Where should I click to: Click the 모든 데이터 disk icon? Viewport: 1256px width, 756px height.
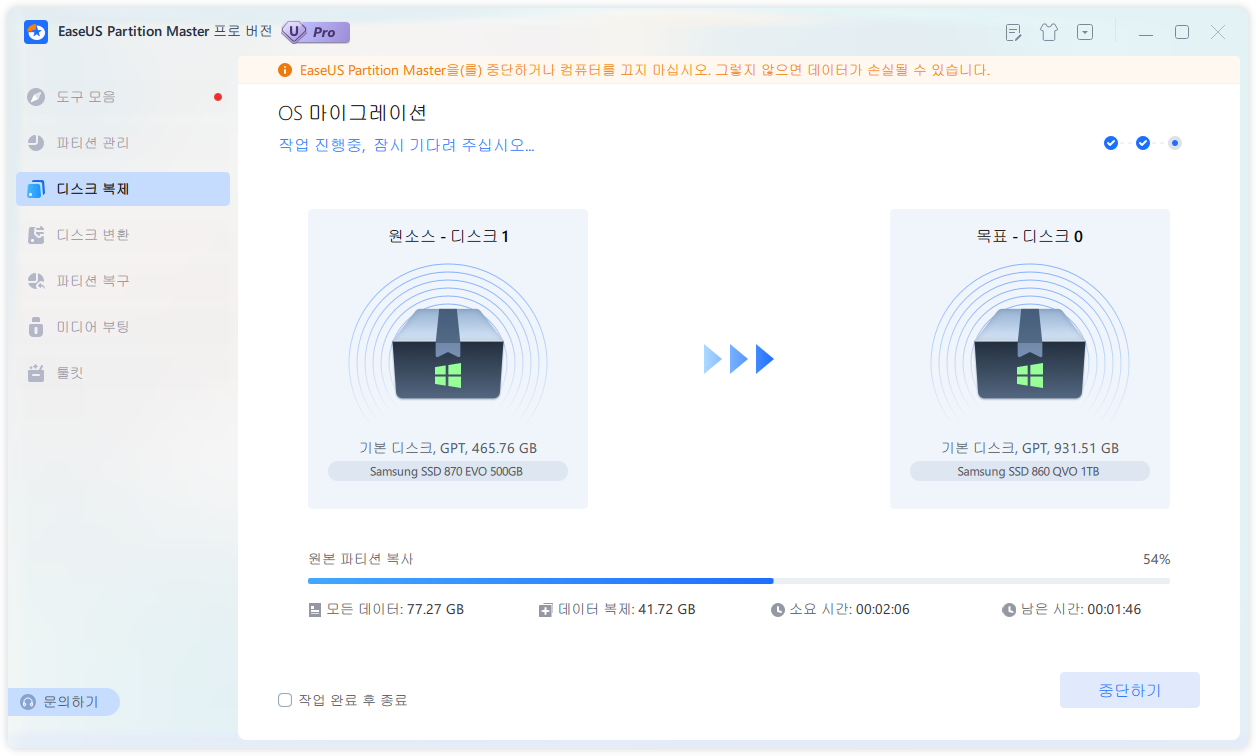pos(315,610)
